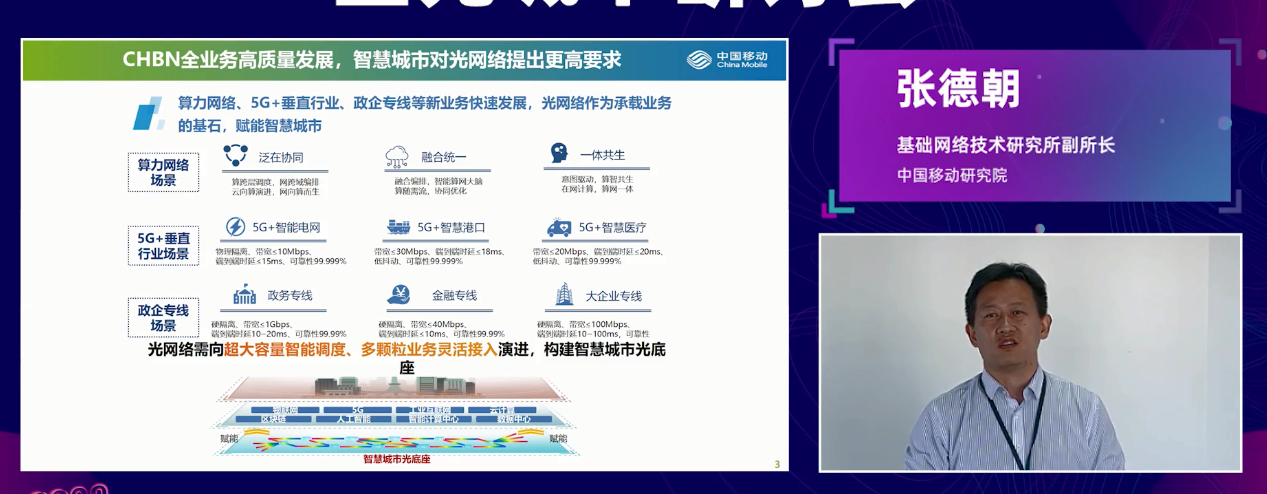Click the blue slanted bullet icon beside intro text

pyautogui.click(x=149, y=113)
